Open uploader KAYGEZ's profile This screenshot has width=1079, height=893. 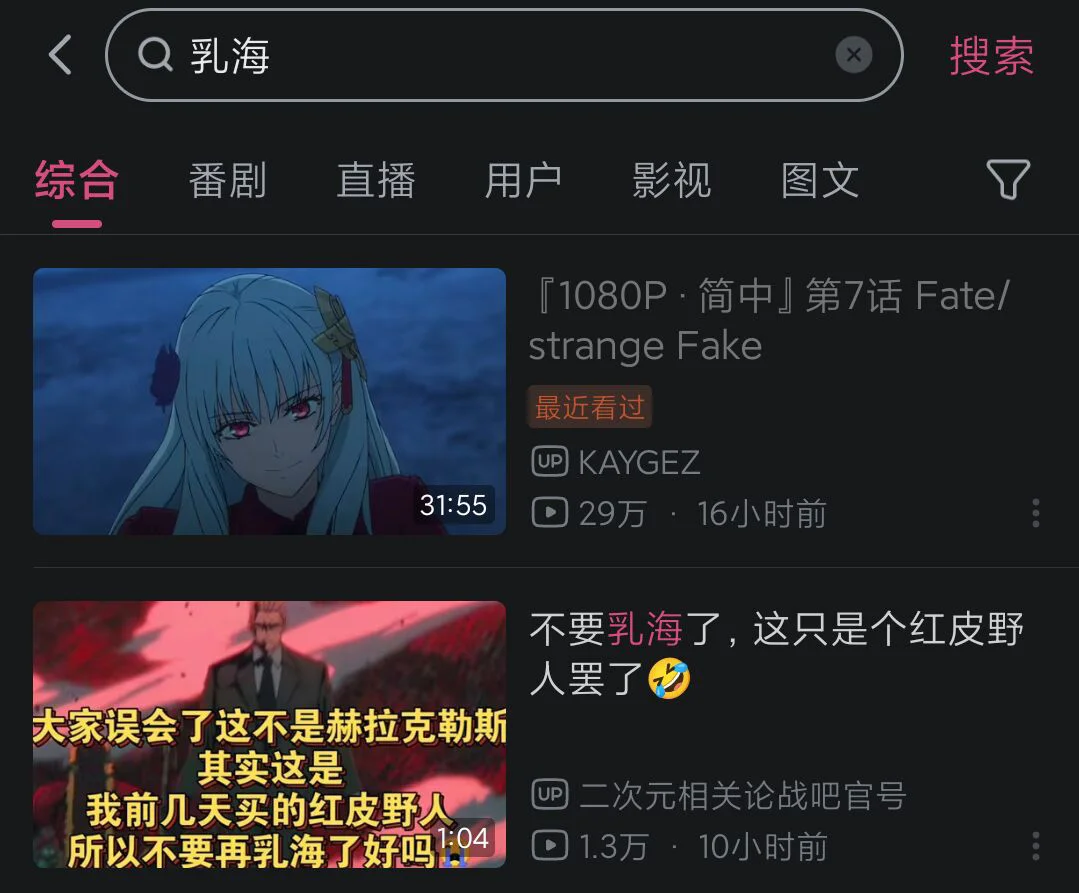[639, 462]
